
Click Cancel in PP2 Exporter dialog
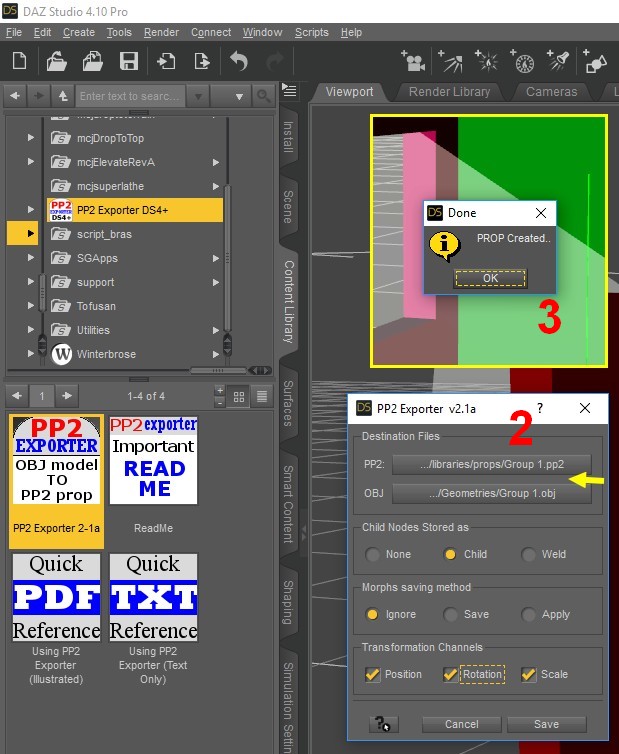pos(461,724)
